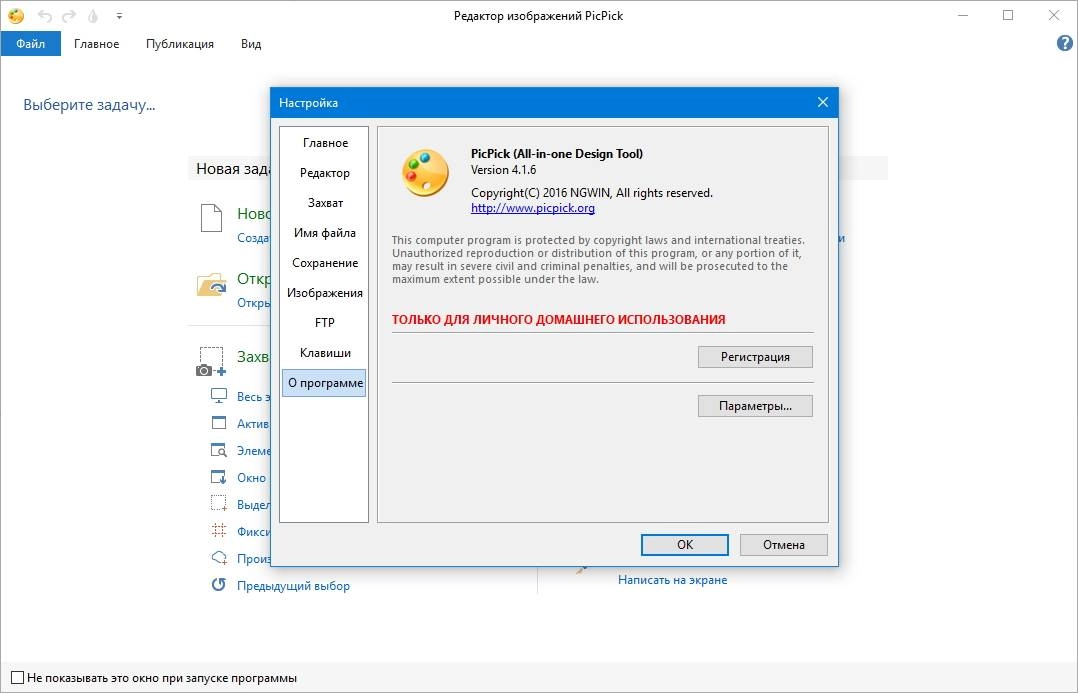Expand the quick access toolbar customize arrow
The image size is (1078, 693).
point(119,15)
